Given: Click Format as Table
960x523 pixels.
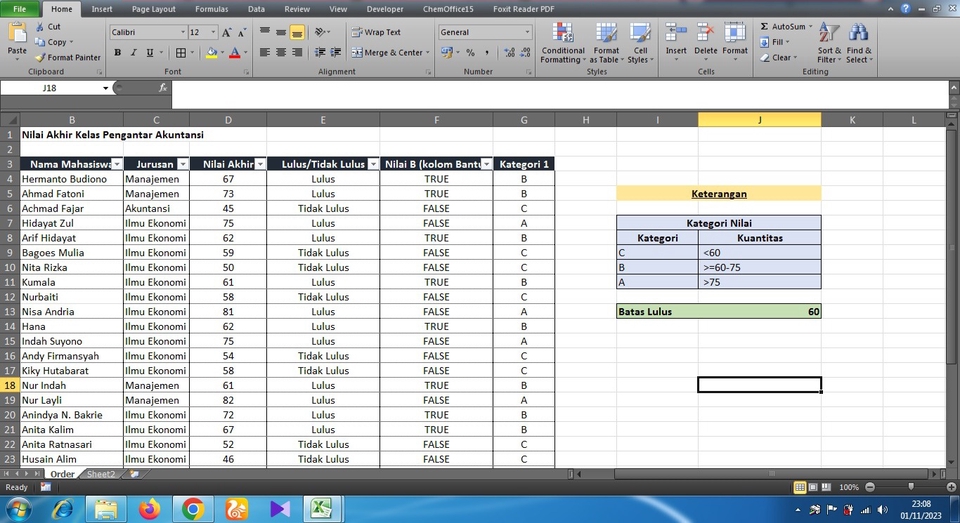Looking at the screenshot, I should pyautogui.click(x=606, y=43).
